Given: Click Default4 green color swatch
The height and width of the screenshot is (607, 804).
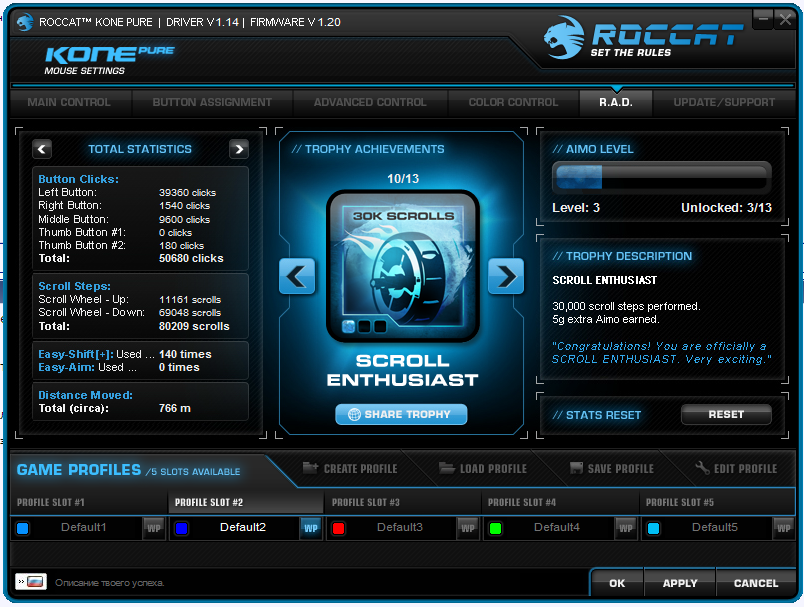Looking at the screenshot, I should [495, 528].
